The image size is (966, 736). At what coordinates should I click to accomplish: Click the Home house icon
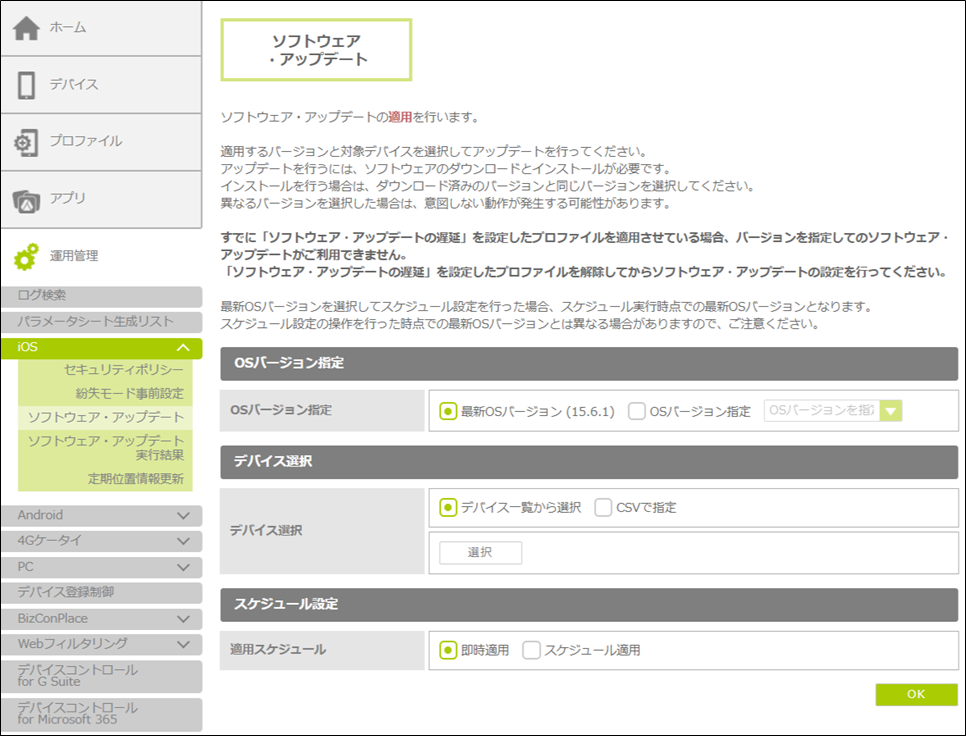click(x=26, y=29)
